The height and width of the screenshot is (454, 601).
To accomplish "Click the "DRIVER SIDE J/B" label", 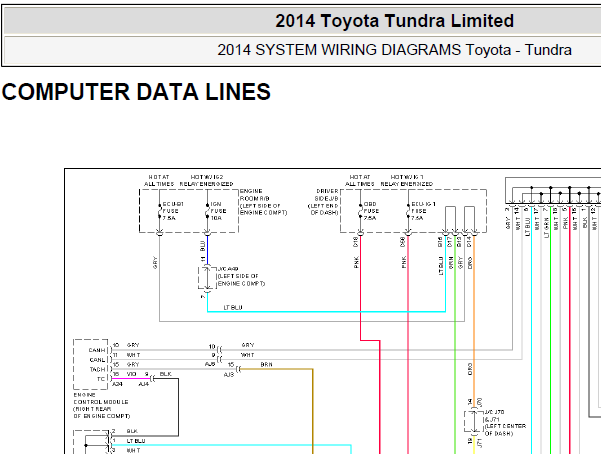I will [327, 195].
